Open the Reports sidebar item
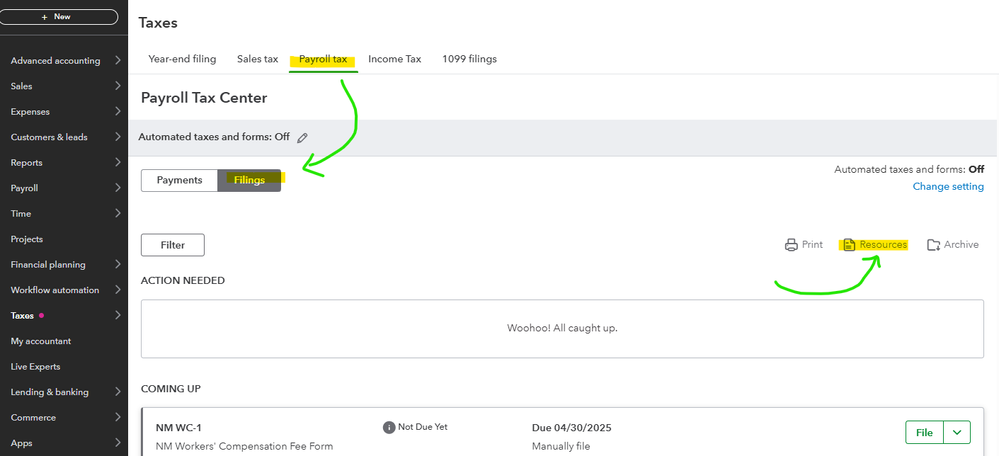Image resolution: width=999 pixels, height=456 pixels. pos(26,162)
